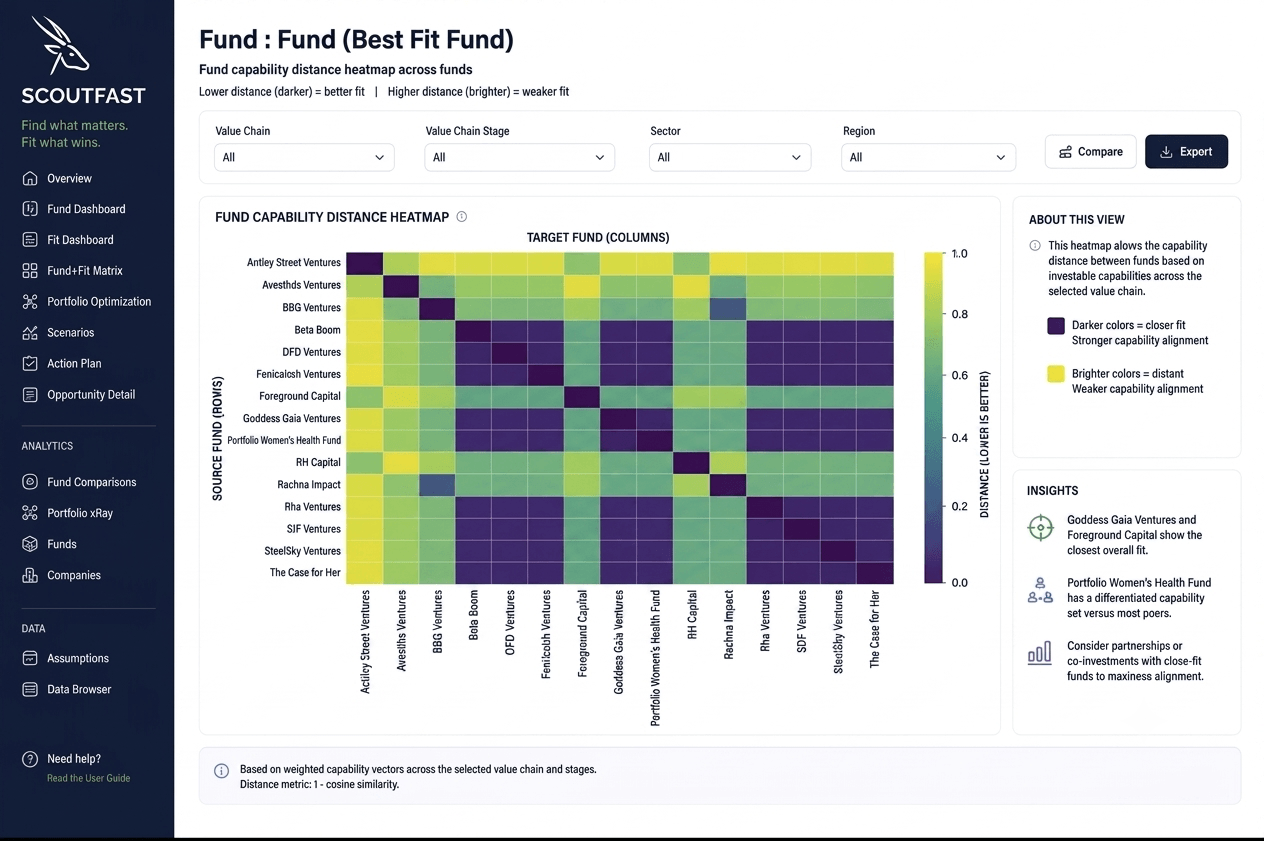The height and width of the screenshot is (841, 1264).
Task: Click the Portfolio Optimization icon
Action: coord(30,301)
